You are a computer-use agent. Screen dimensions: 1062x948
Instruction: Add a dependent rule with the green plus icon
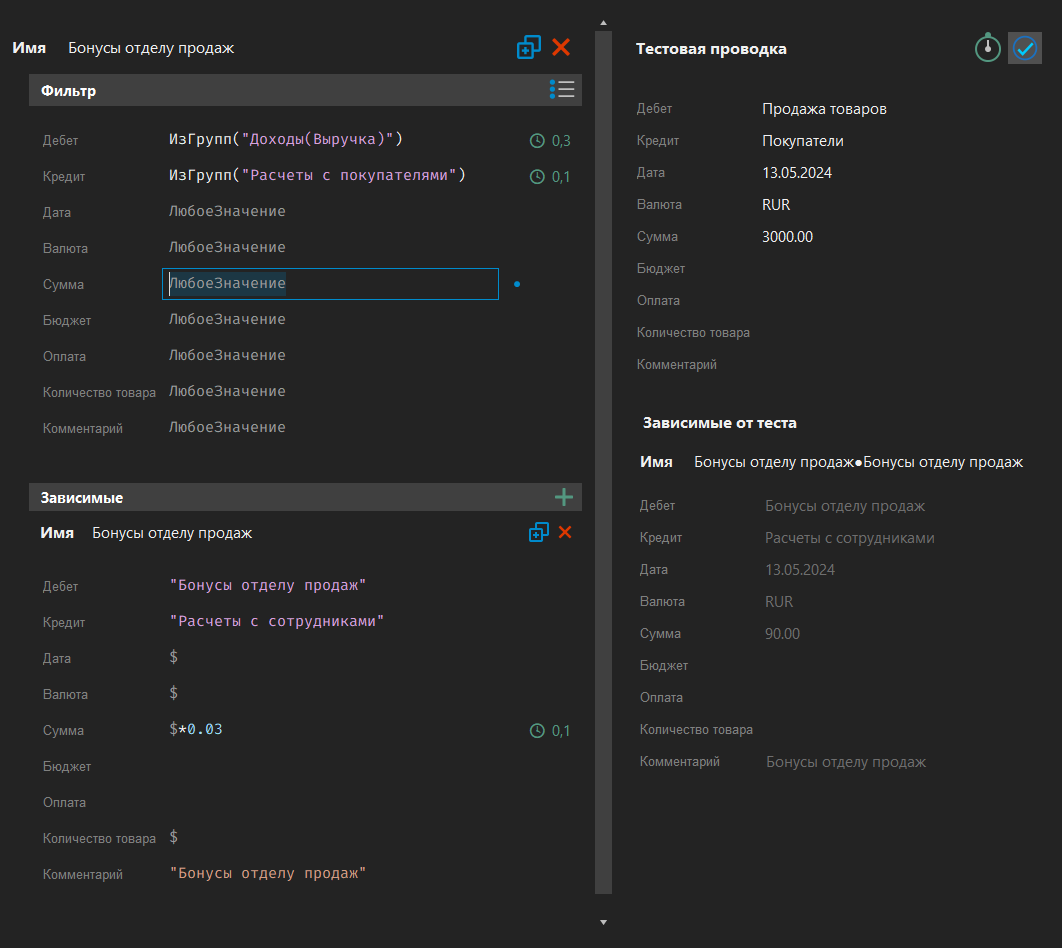pyautogui.click(x=563, y=497)
